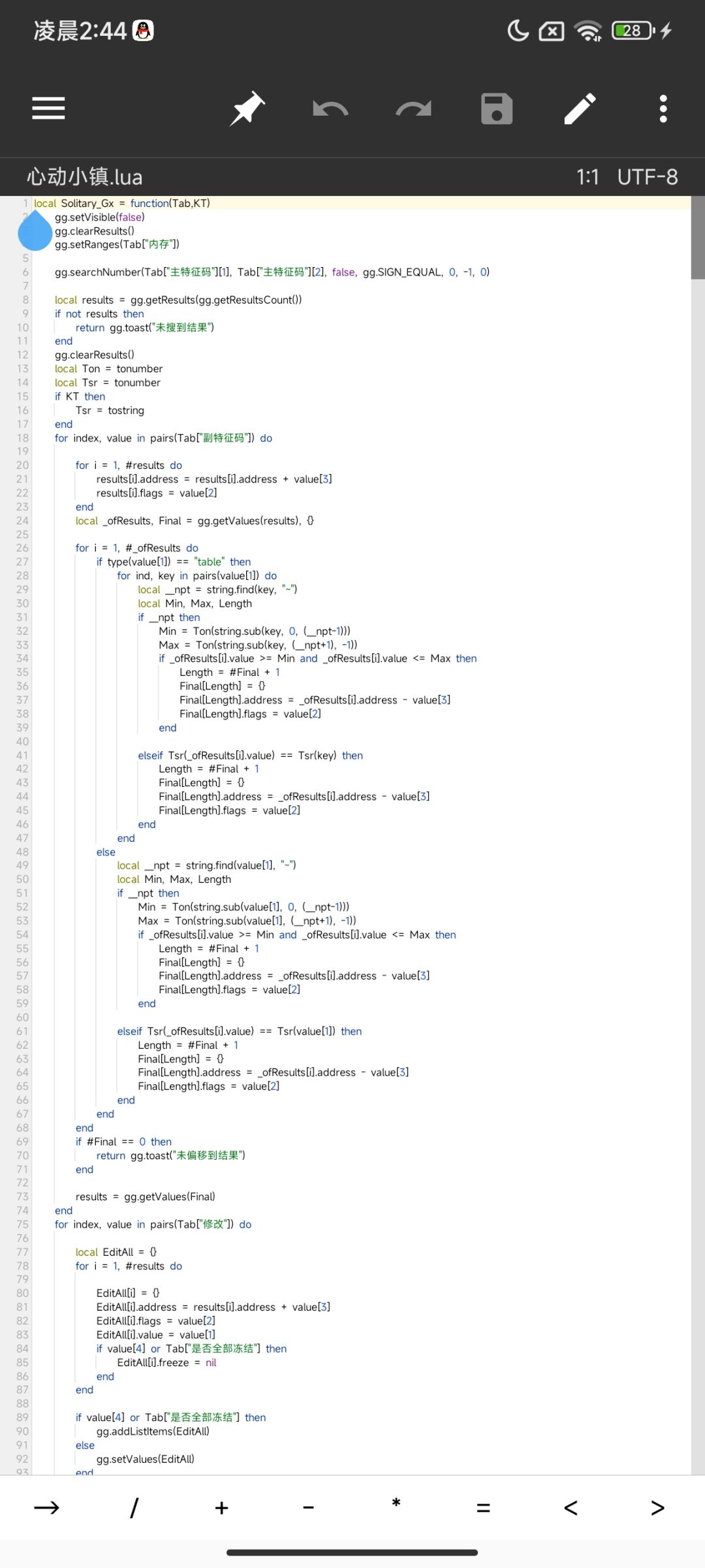Insert slash symbol from shortcut bar
The image size is (705, 1568).
coord(134,1507)
